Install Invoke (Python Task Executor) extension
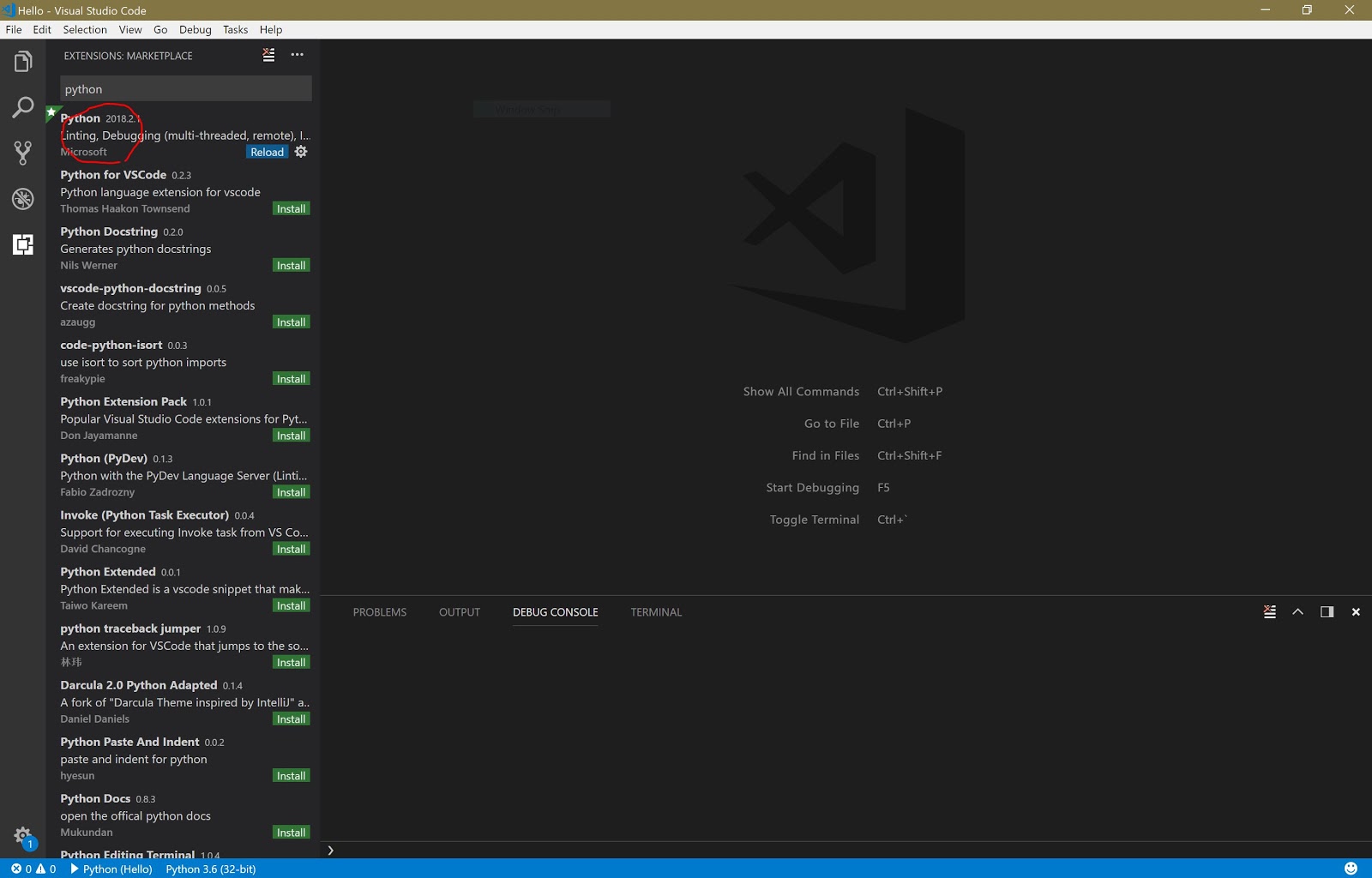 (292, 548)
